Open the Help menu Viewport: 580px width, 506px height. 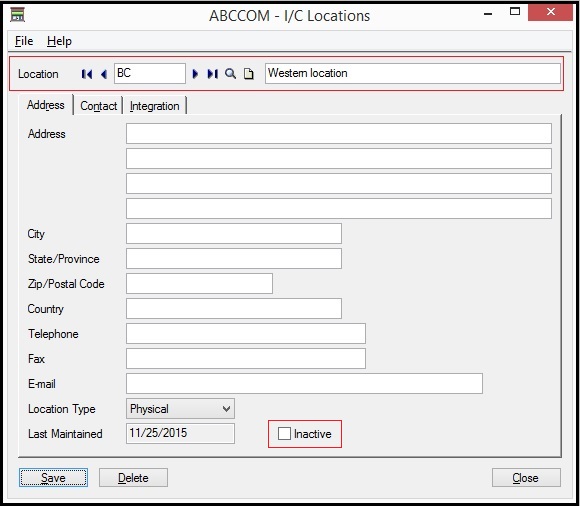[x=59, y=41]
